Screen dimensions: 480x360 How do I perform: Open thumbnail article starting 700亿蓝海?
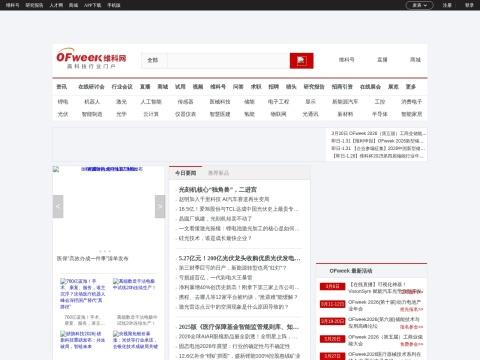pyautogui.click(x=83, y=294)
